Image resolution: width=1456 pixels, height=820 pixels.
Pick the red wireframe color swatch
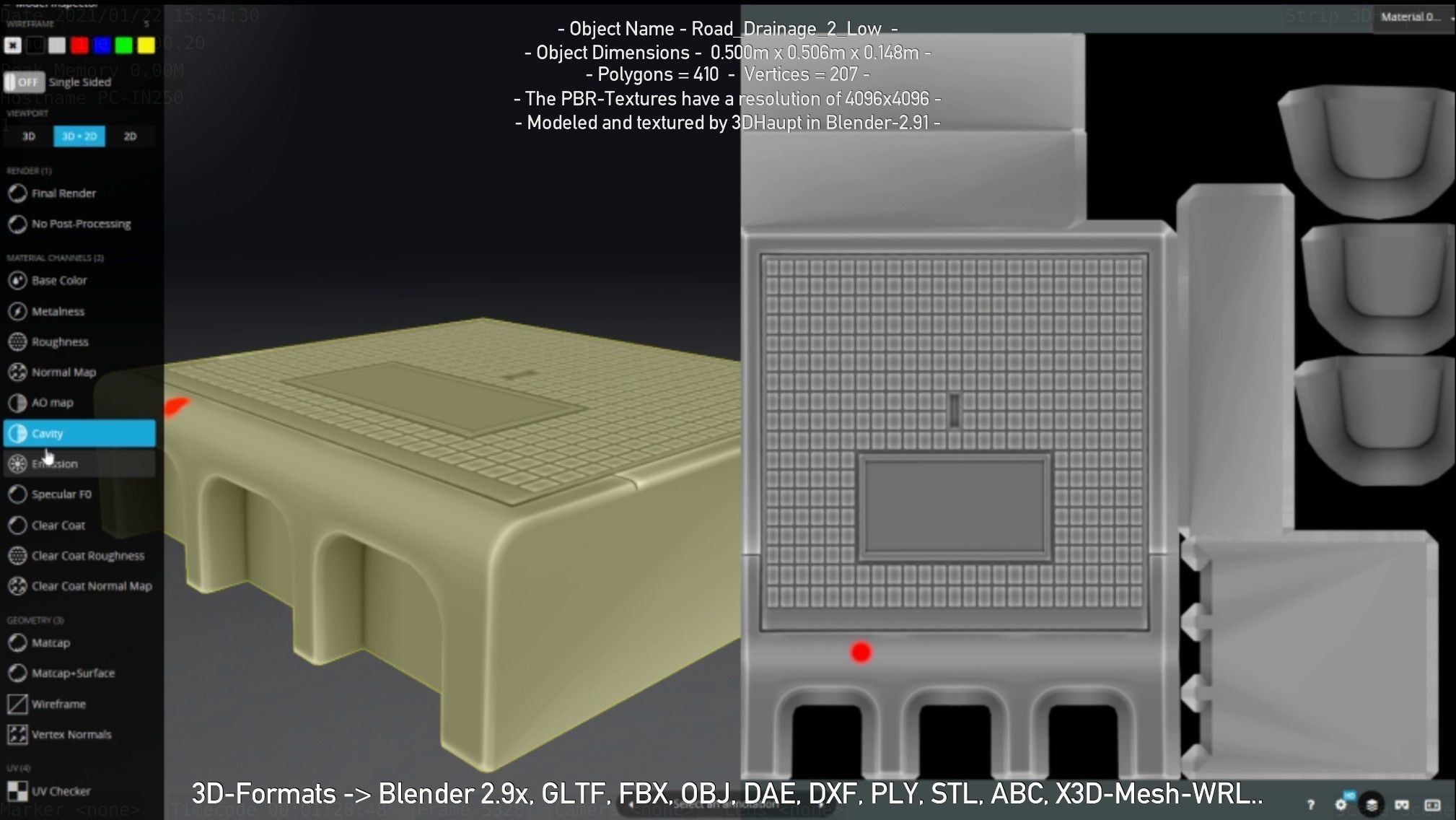pos(79,45)
